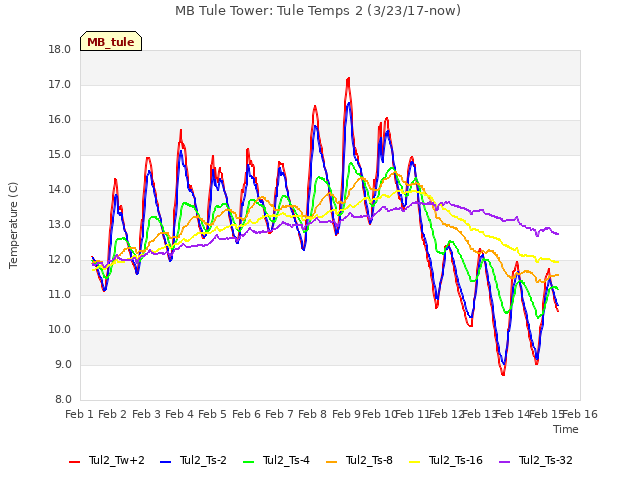Select the Tul2_Ts-32 legend label

pyautogui.click(x=546, y=460)
